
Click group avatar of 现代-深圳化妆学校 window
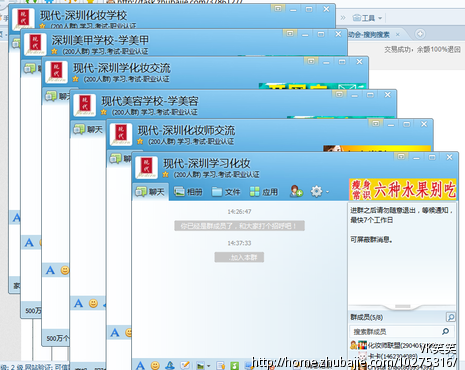point(23,19)
